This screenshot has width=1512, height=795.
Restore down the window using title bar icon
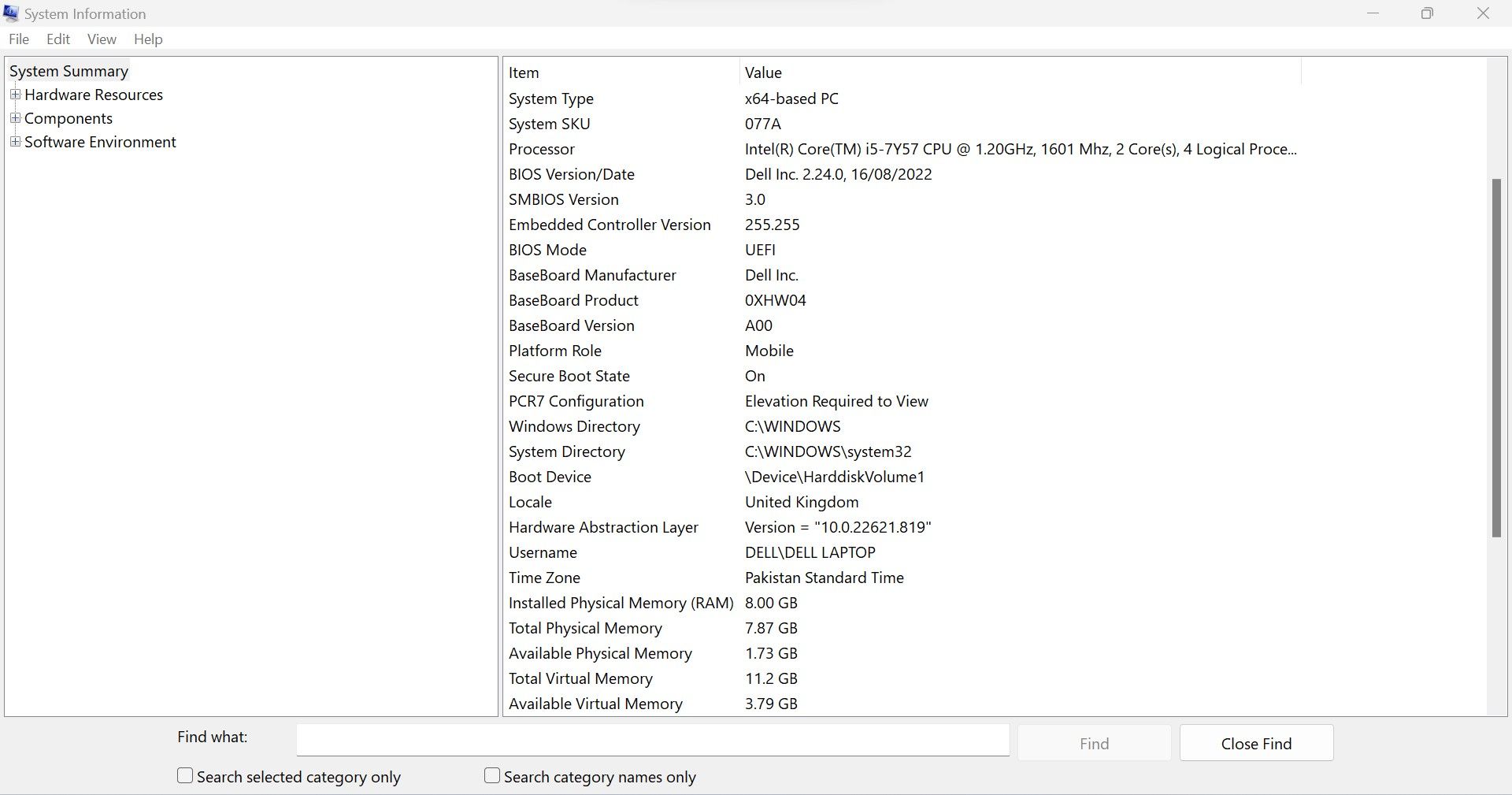pos(1427,13)
